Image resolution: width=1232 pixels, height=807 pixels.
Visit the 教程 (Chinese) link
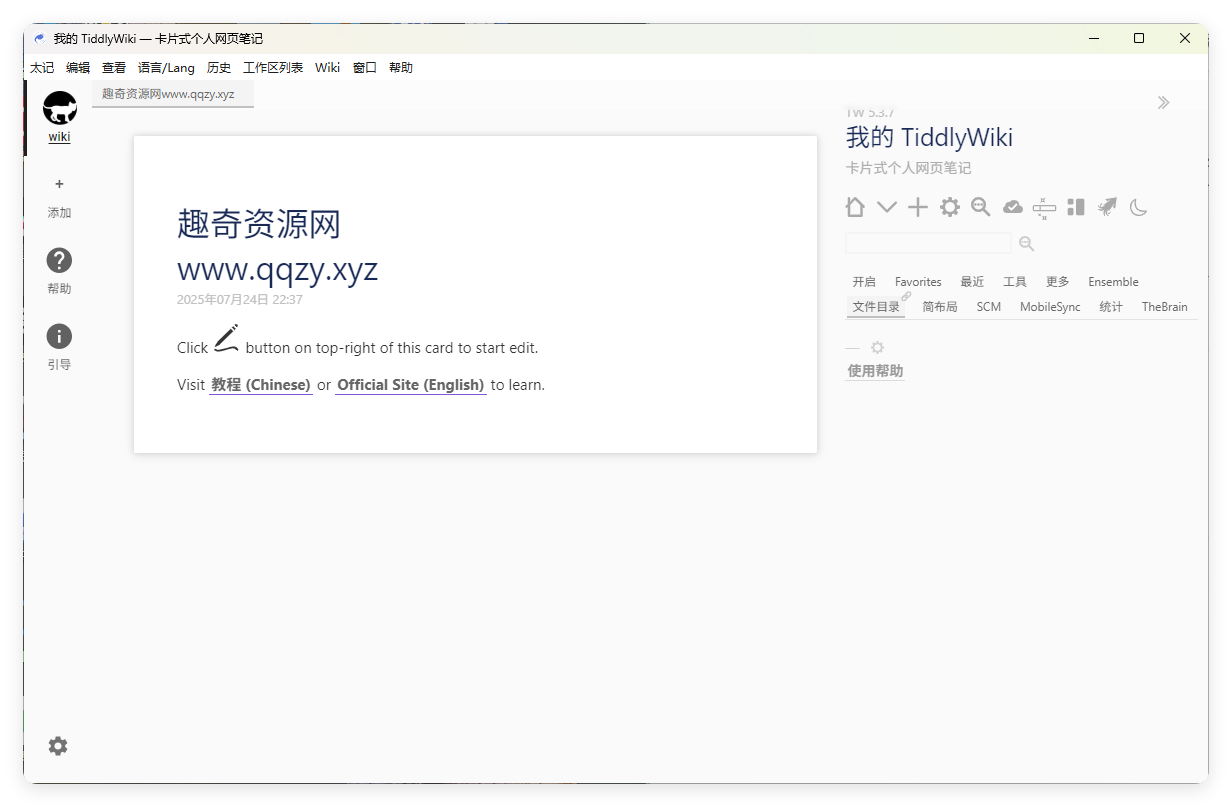[261, 384]
